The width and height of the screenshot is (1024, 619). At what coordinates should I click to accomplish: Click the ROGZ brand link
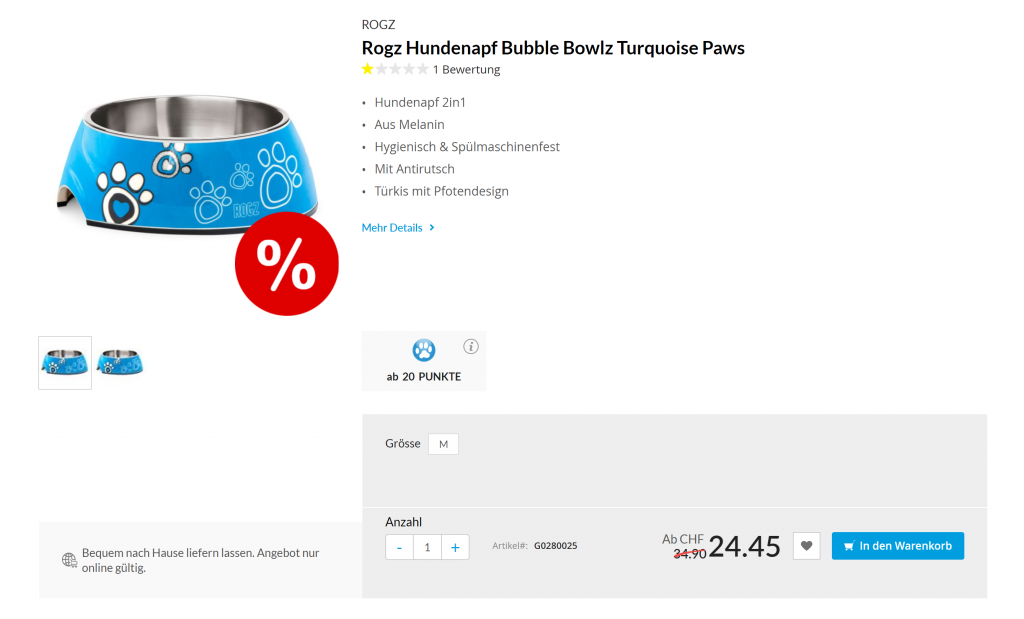tap(378, 25)
